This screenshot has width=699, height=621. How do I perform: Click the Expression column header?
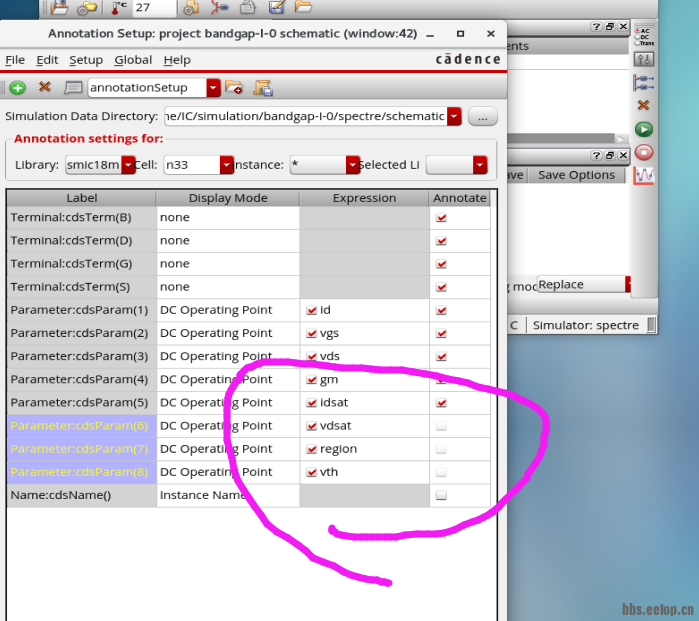[x=364, y=198]
